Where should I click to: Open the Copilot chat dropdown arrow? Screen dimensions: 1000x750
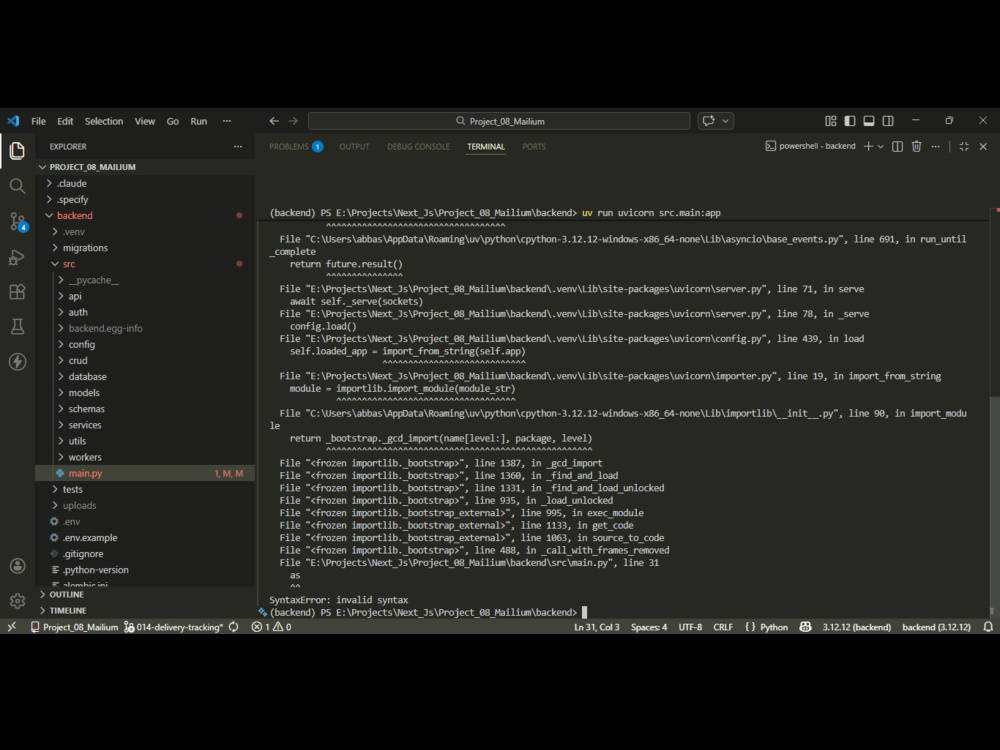726,121
